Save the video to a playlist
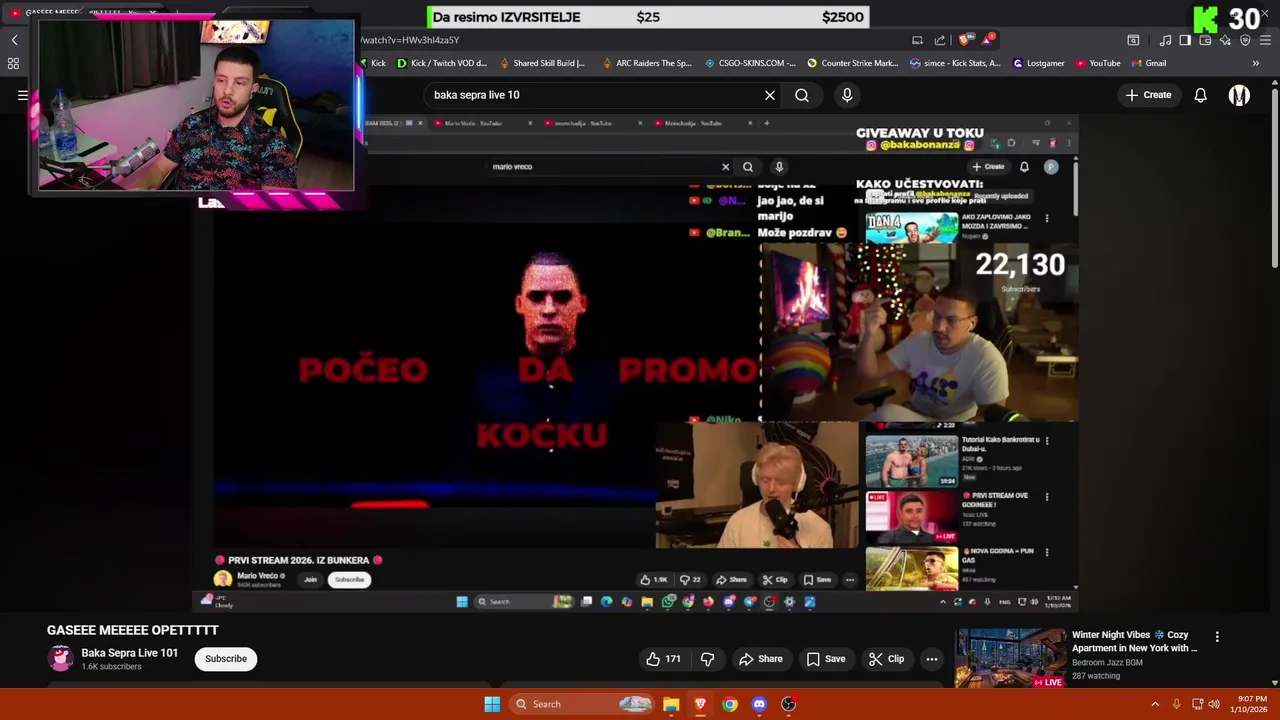1280x720 pixels. (826, 659)
